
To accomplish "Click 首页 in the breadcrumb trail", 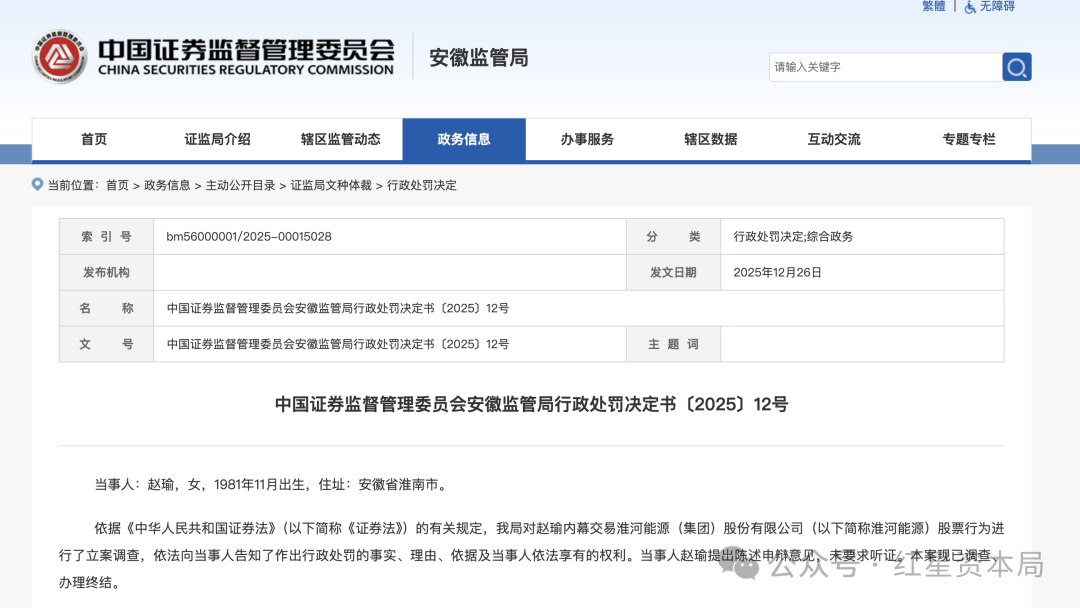I will (x=116, y=185).
